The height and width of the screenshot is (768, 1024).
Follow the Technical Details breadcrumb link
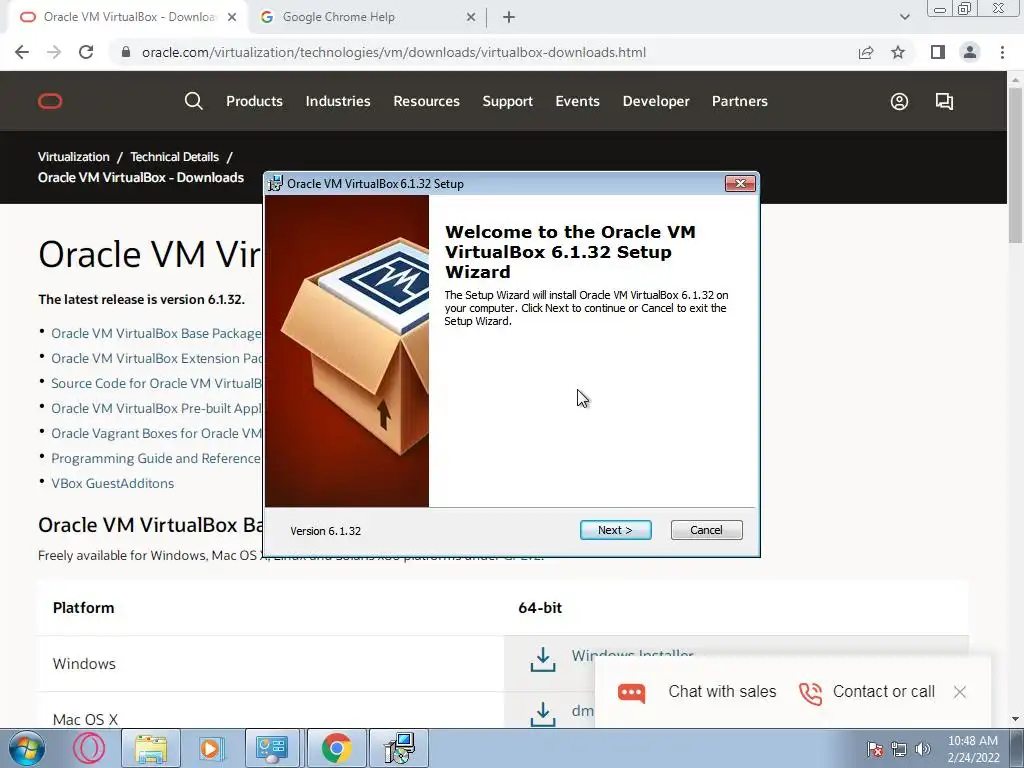pos(174,157)
